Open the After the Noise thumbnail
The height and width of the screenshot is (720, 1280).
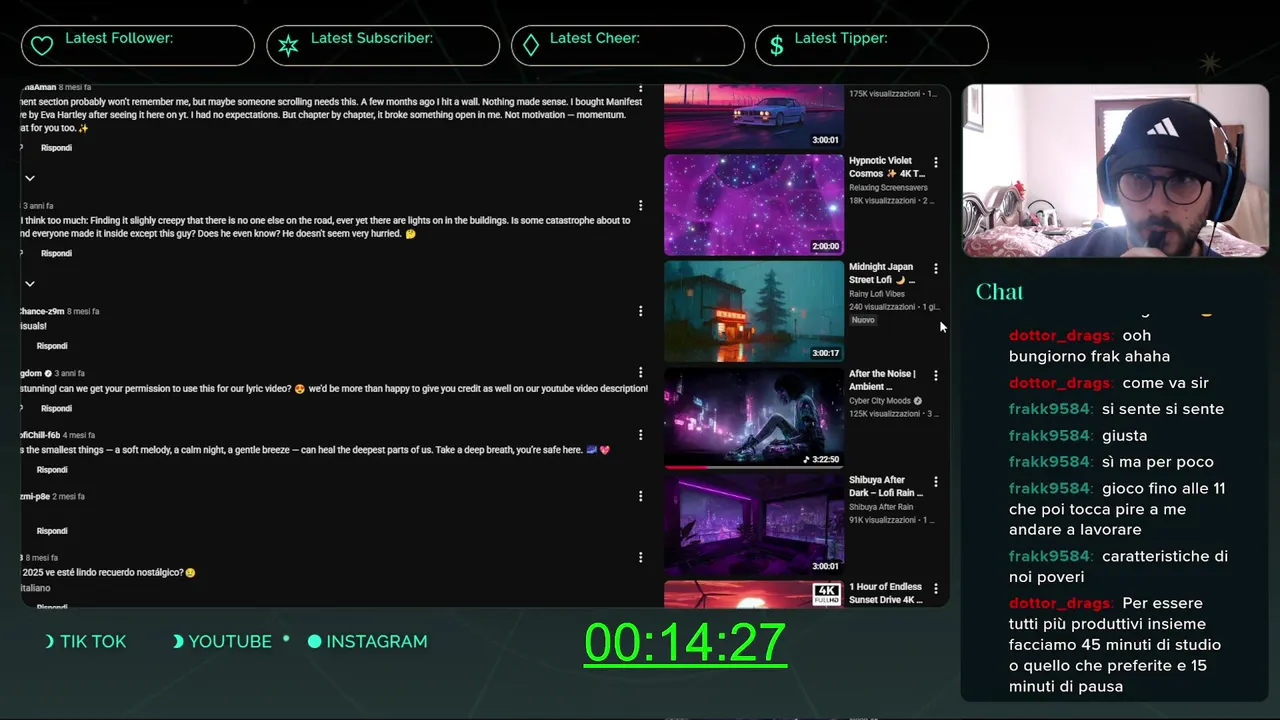pos(754,418)
